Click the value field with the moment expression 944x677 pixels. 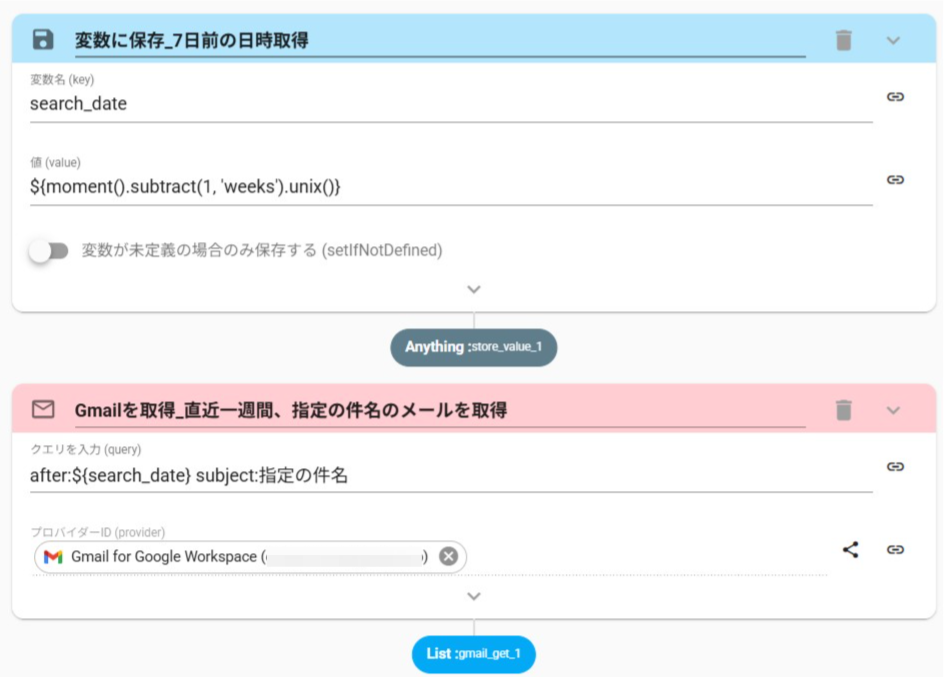pos(450,187)
